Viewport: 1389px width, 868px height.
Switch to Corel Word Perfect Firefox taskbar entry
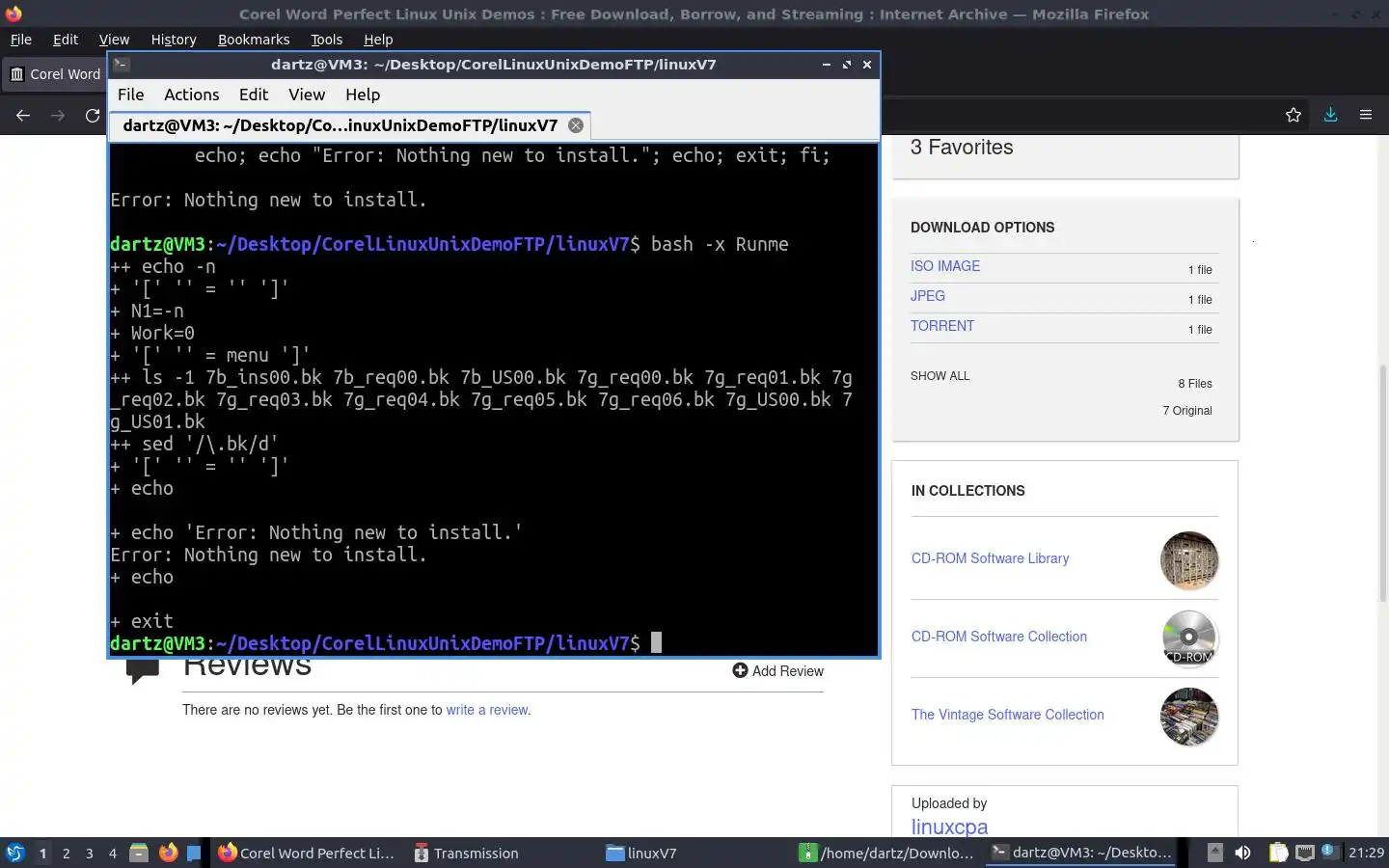point(307,853)
